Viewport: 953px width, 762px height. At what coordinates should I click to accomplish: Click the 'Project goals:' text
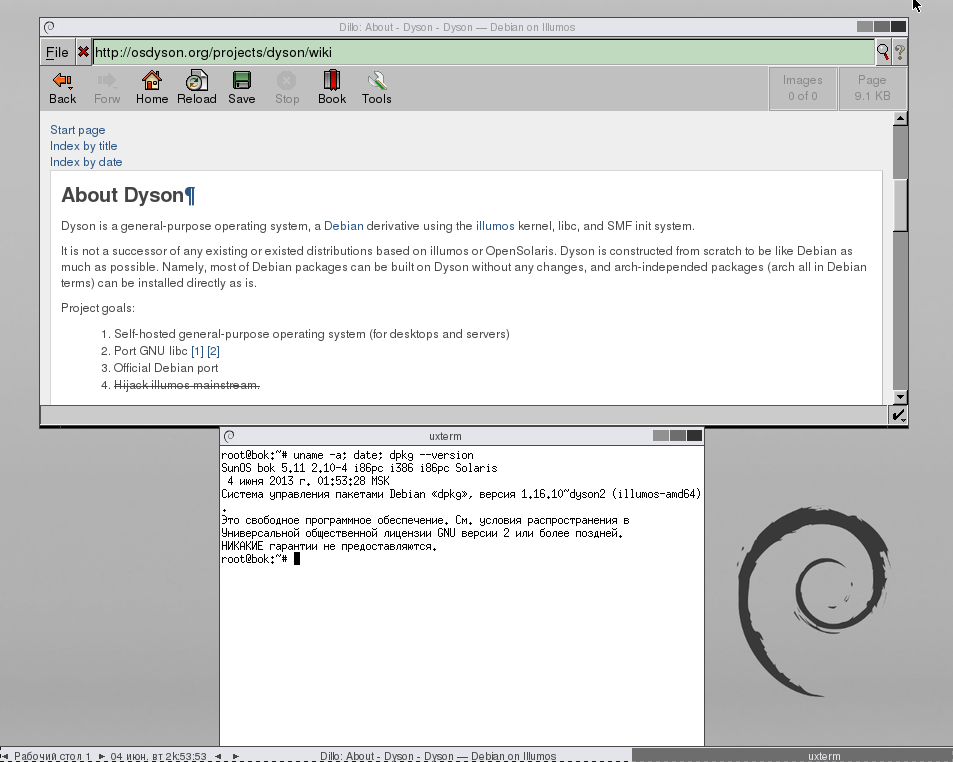98,308
